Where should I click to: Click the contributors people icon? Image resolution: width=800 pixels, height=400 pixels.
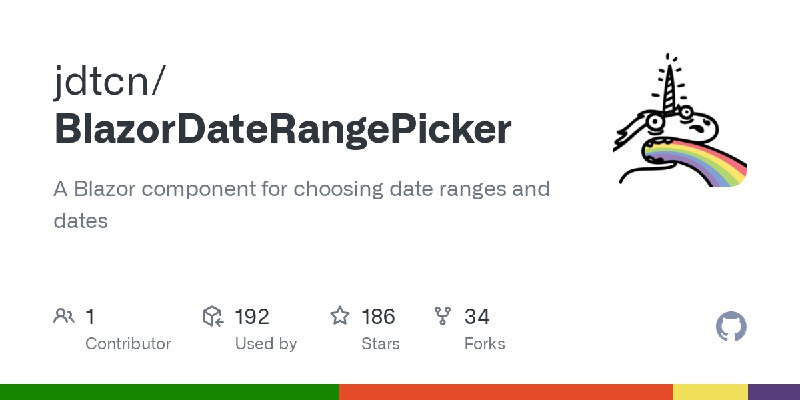click(64, 316)
